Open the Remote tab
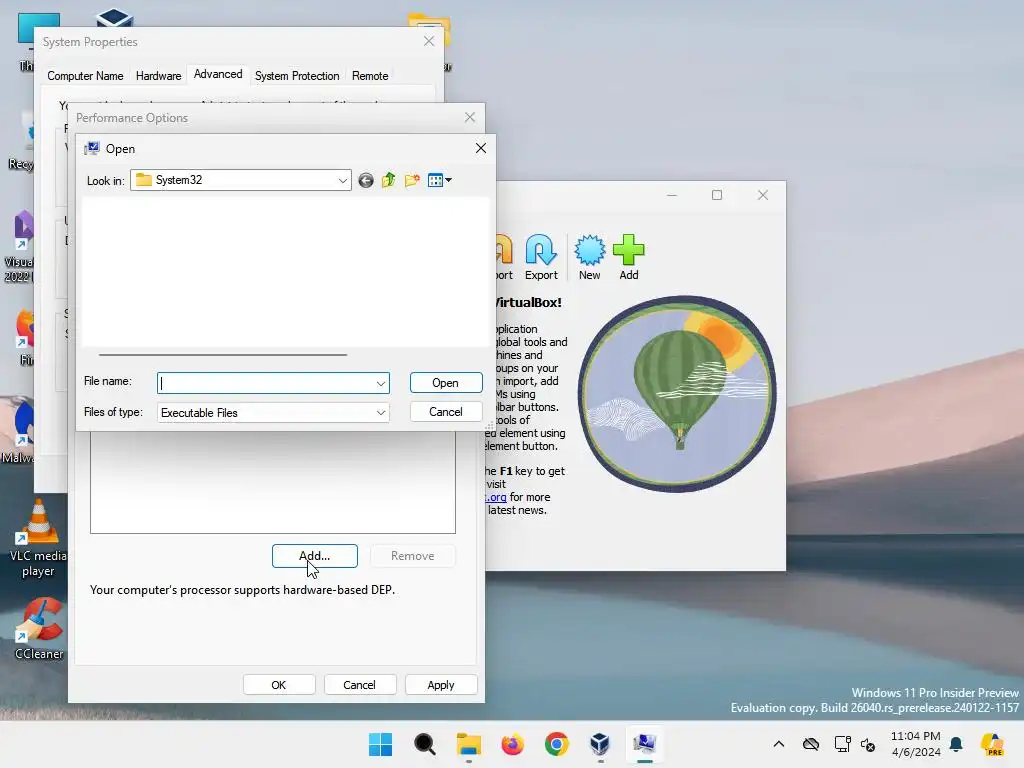 pos(370,76)
